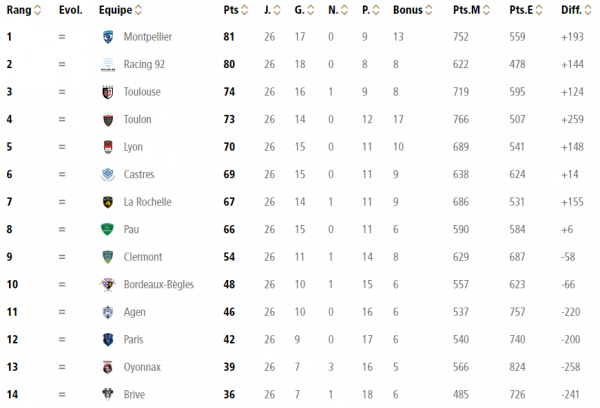Open the Castres team name link

(x=139, y=175)
